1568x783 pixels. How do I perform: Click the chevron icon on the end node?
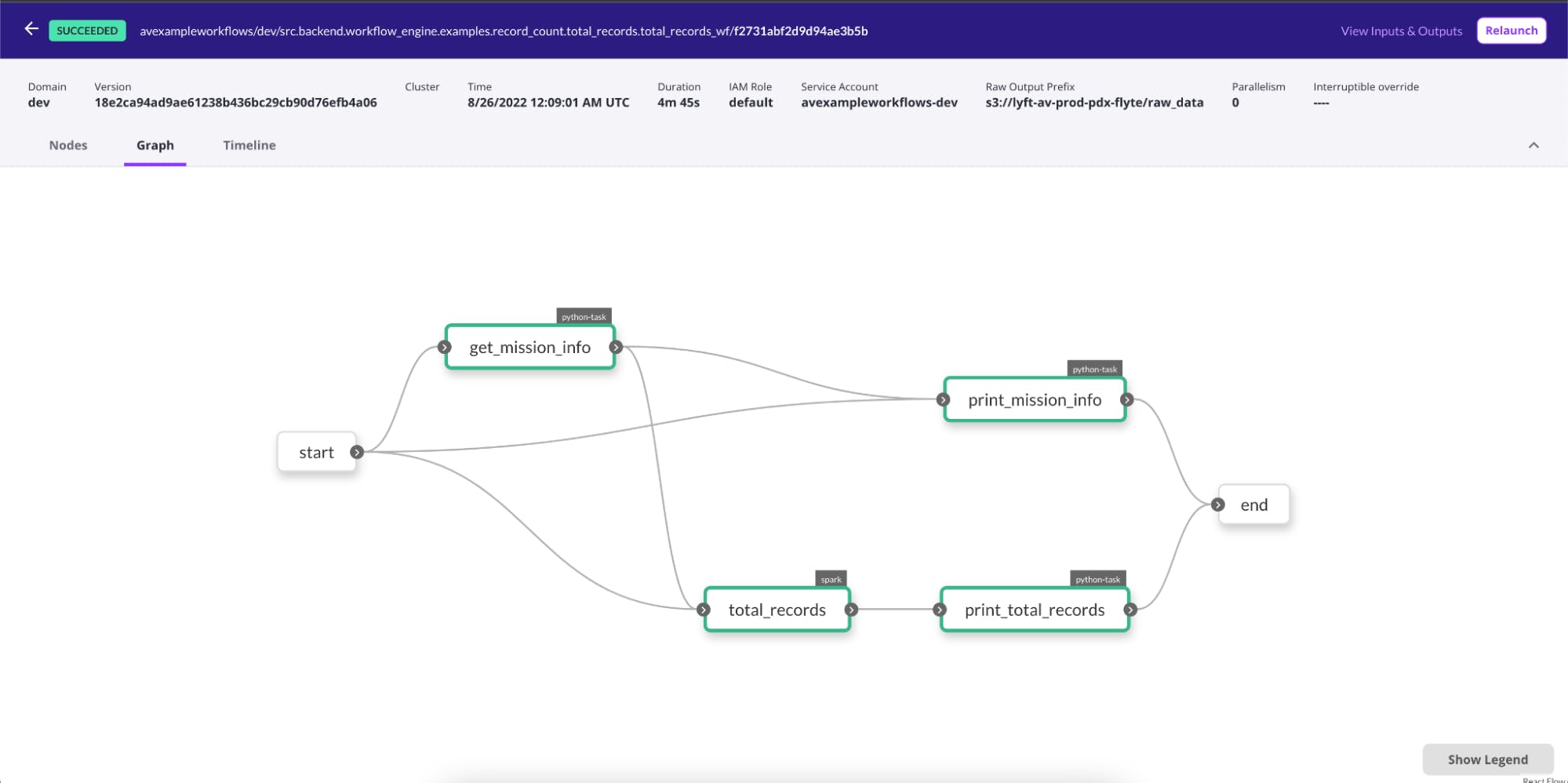coord(1218,505)
